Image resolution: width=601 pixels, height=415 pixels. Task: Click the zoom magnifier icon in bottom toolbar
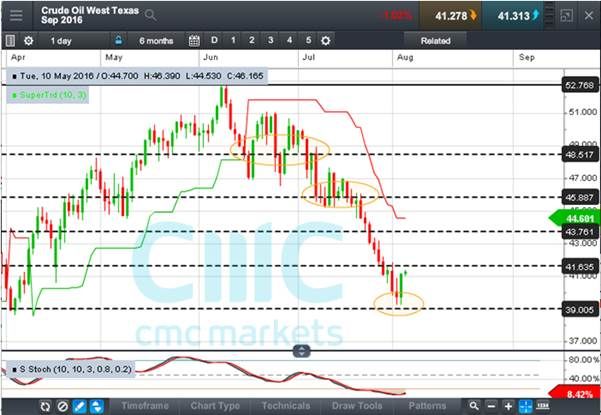coord(474,406)
